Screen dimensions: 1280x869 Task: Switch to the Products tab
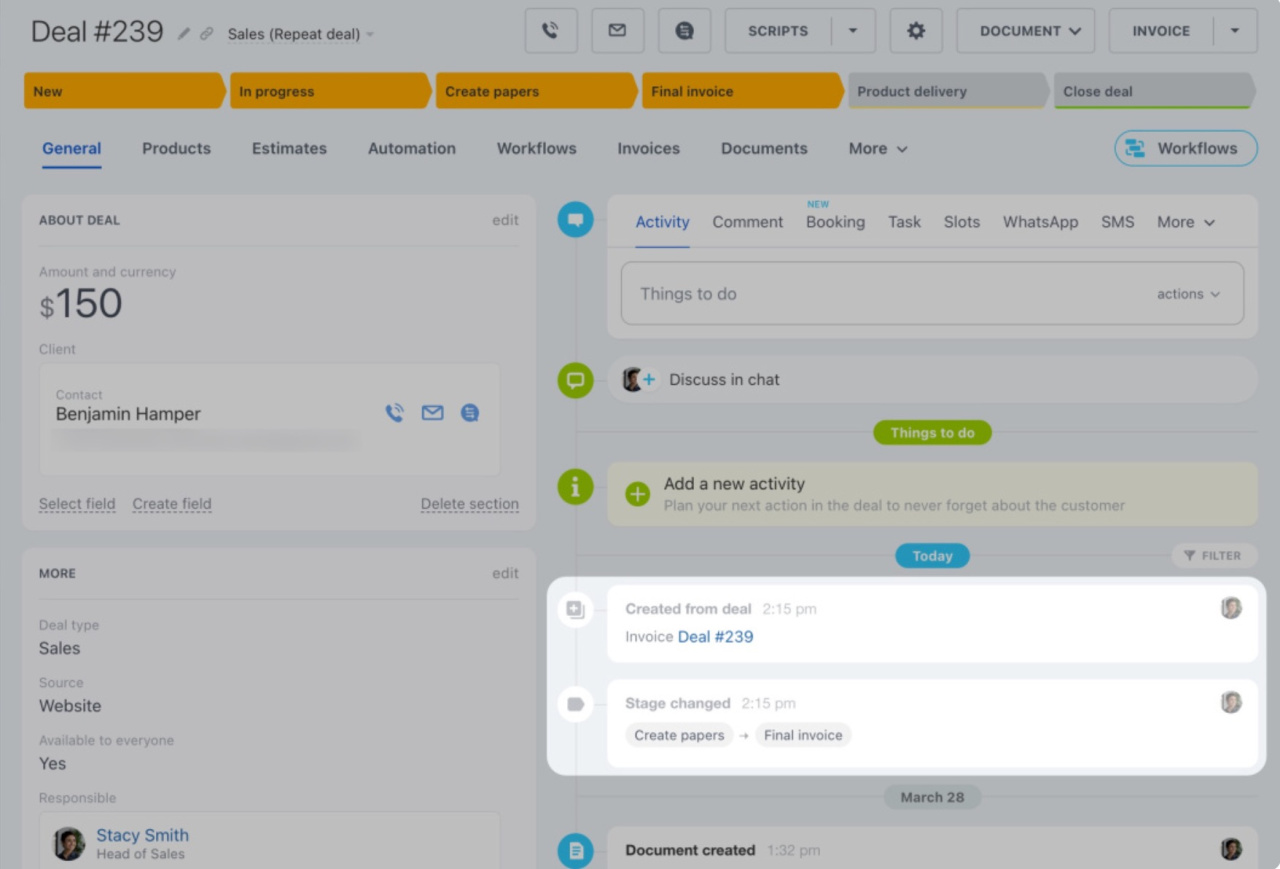(176, 148)
